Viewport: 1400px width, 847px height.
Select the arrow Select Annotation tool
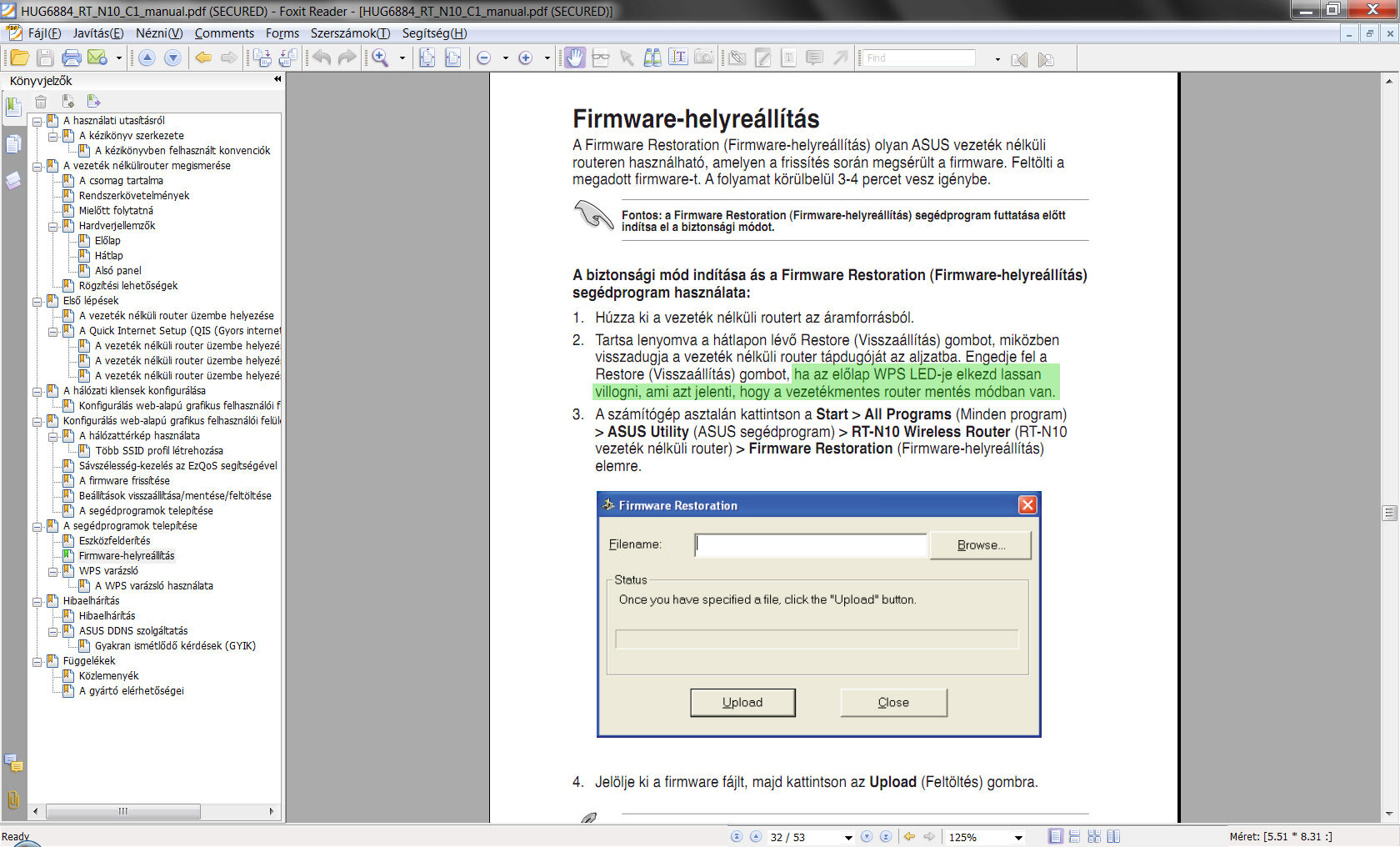coord(627,58)
